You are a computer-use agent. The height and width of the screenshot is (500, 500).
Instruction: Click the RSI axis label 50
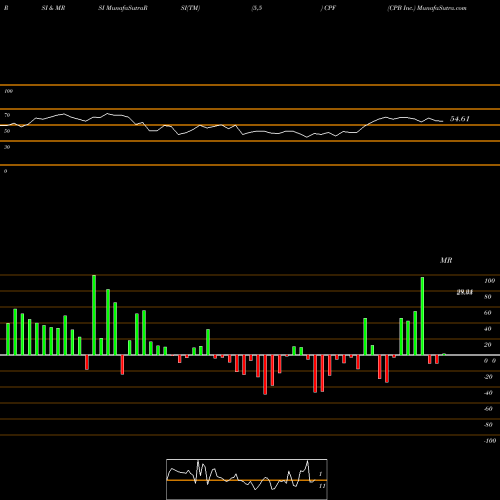pyautogui.click(x=7, y=131)
